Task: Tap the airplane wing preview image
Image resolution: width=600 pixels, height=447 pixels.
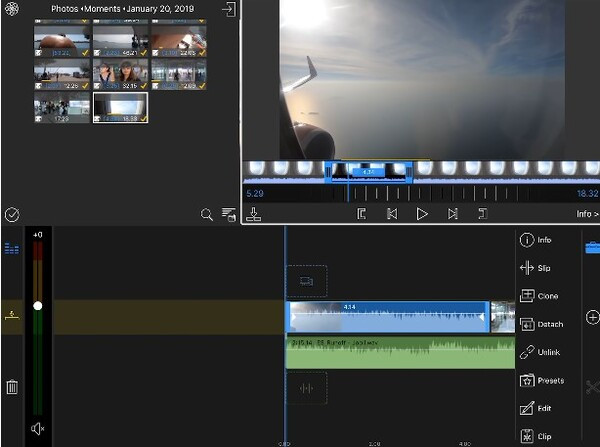Action: (422, 79)
